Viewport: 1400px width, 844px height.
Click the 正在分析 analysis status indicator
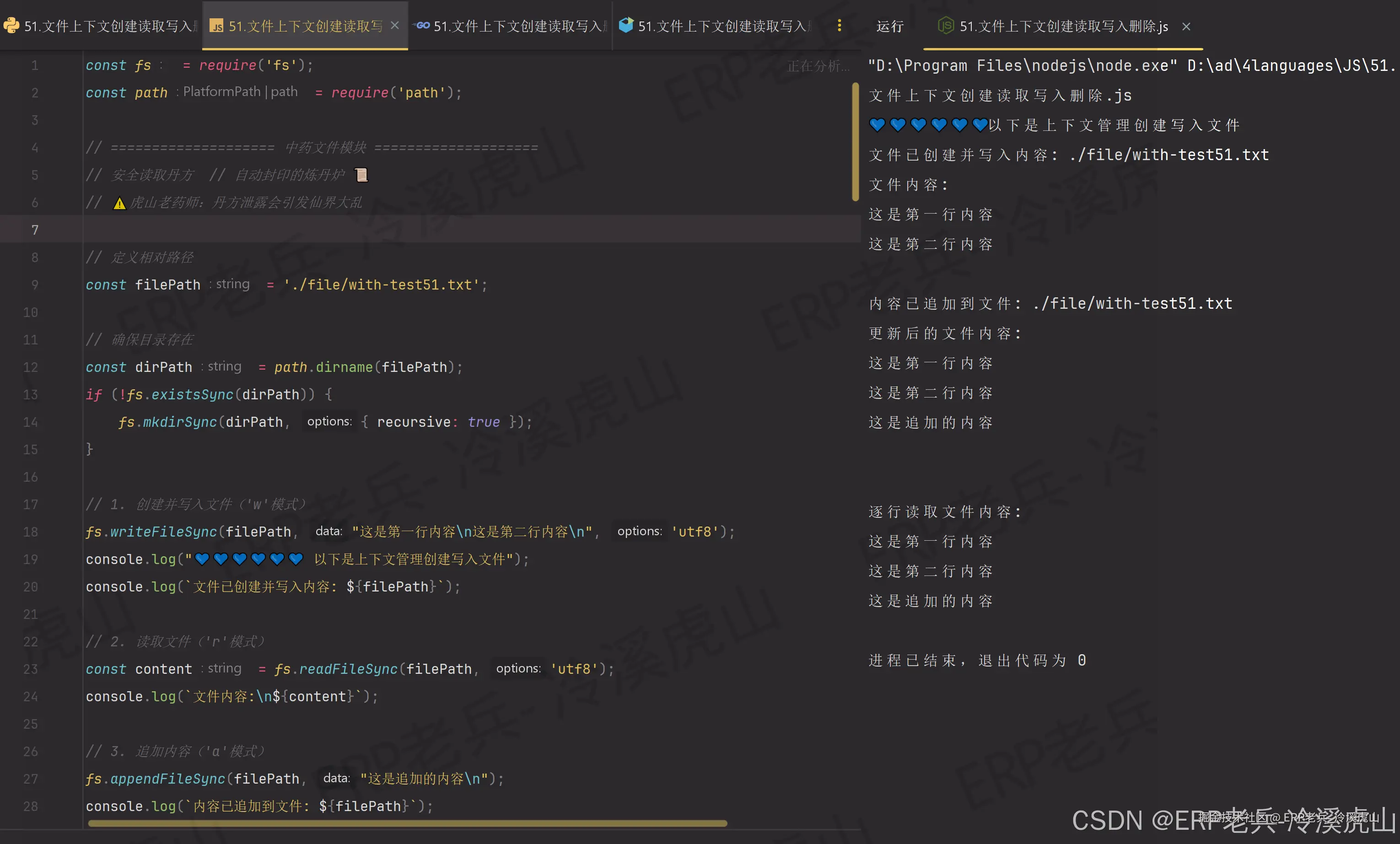[x=817, y=66]
